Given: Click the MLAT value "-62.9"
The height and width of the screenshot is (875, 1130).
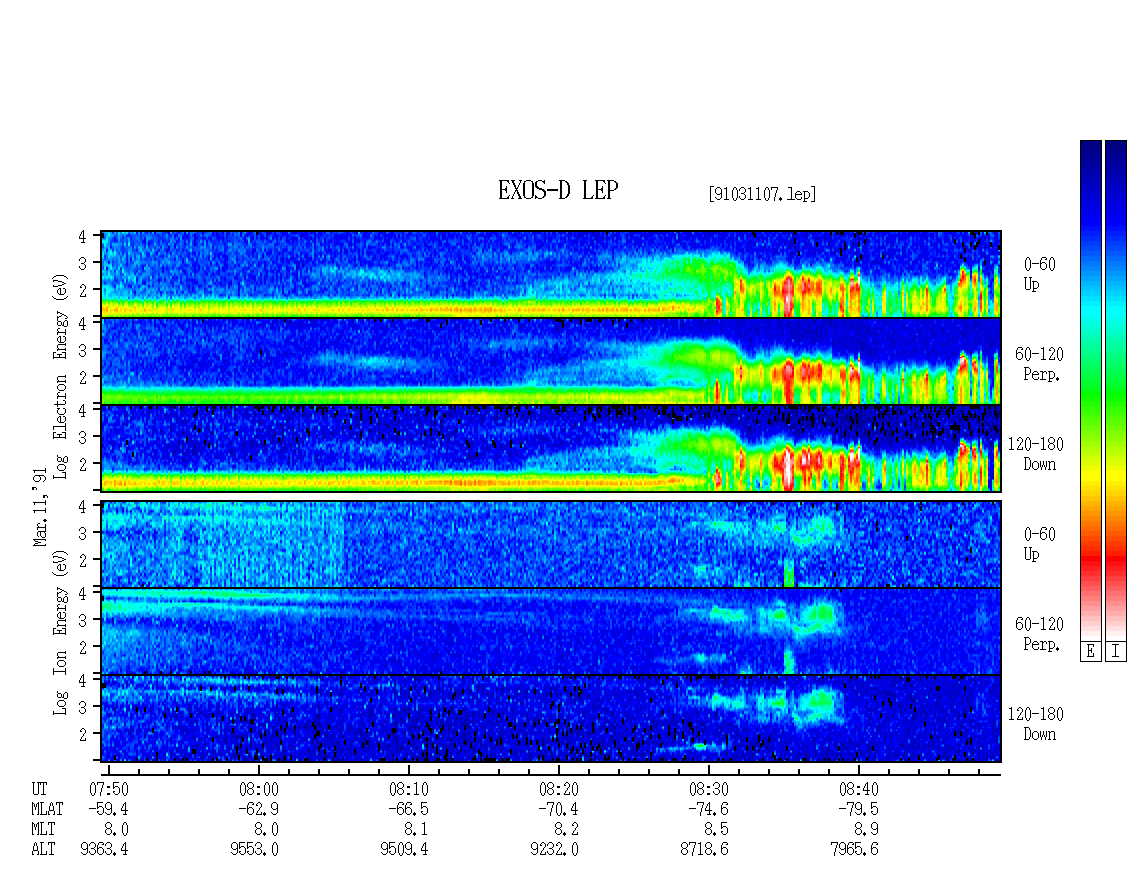Looking at the screenshot, I should (258, 809).
